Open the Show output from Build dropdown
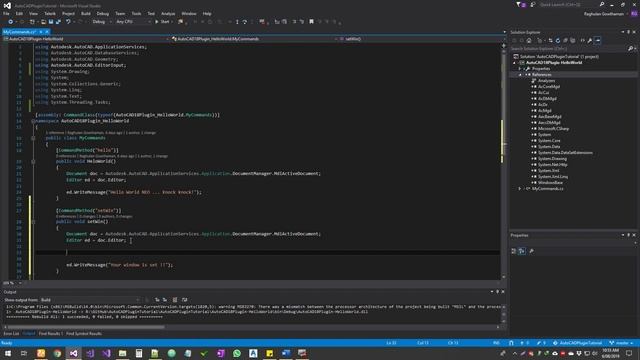Screen dimensions: 640x360 pos(89,300)
